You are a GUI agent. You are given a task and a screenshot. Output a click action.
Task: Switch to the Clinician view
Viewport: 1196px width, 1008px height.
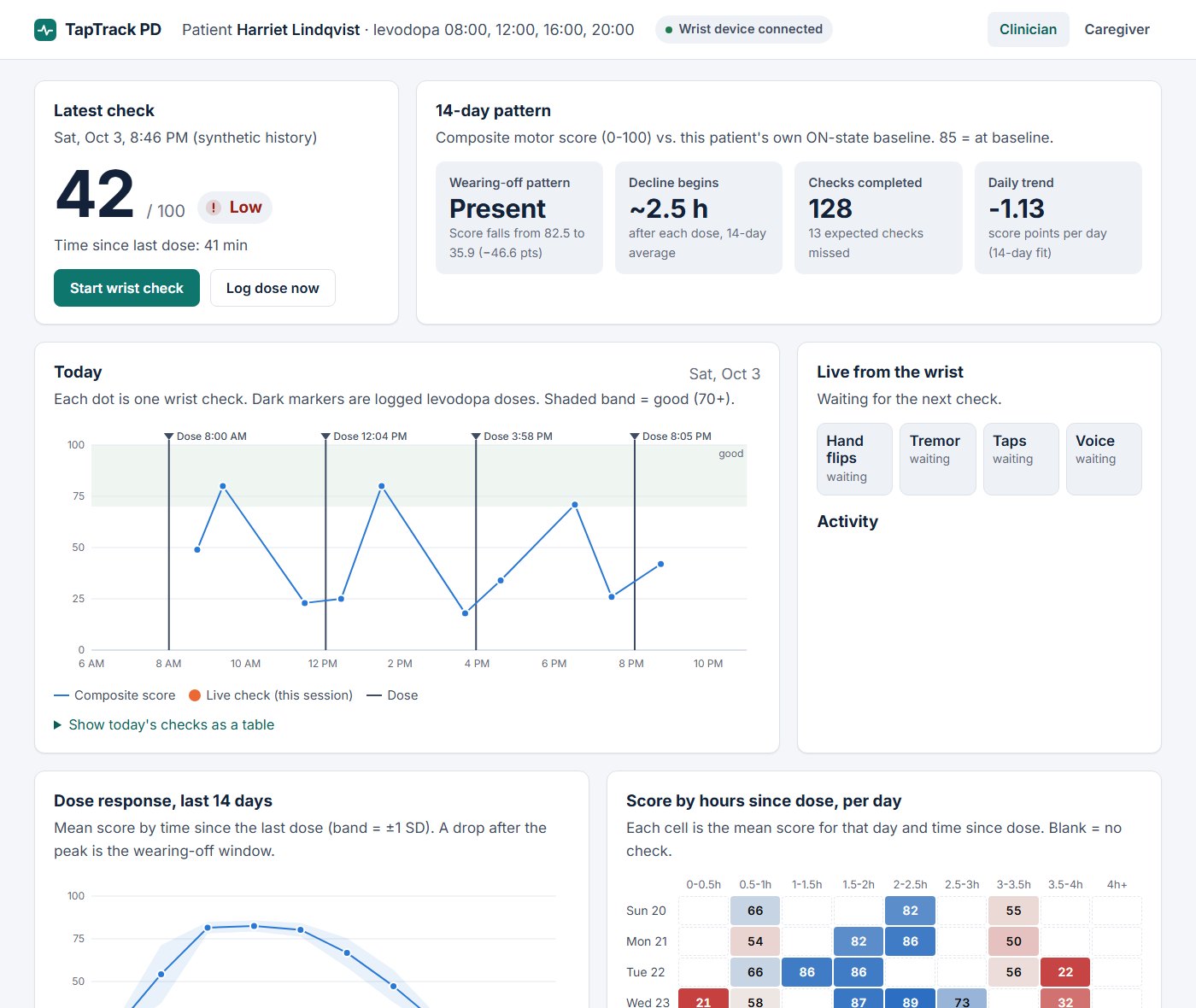coord(1028,29)
